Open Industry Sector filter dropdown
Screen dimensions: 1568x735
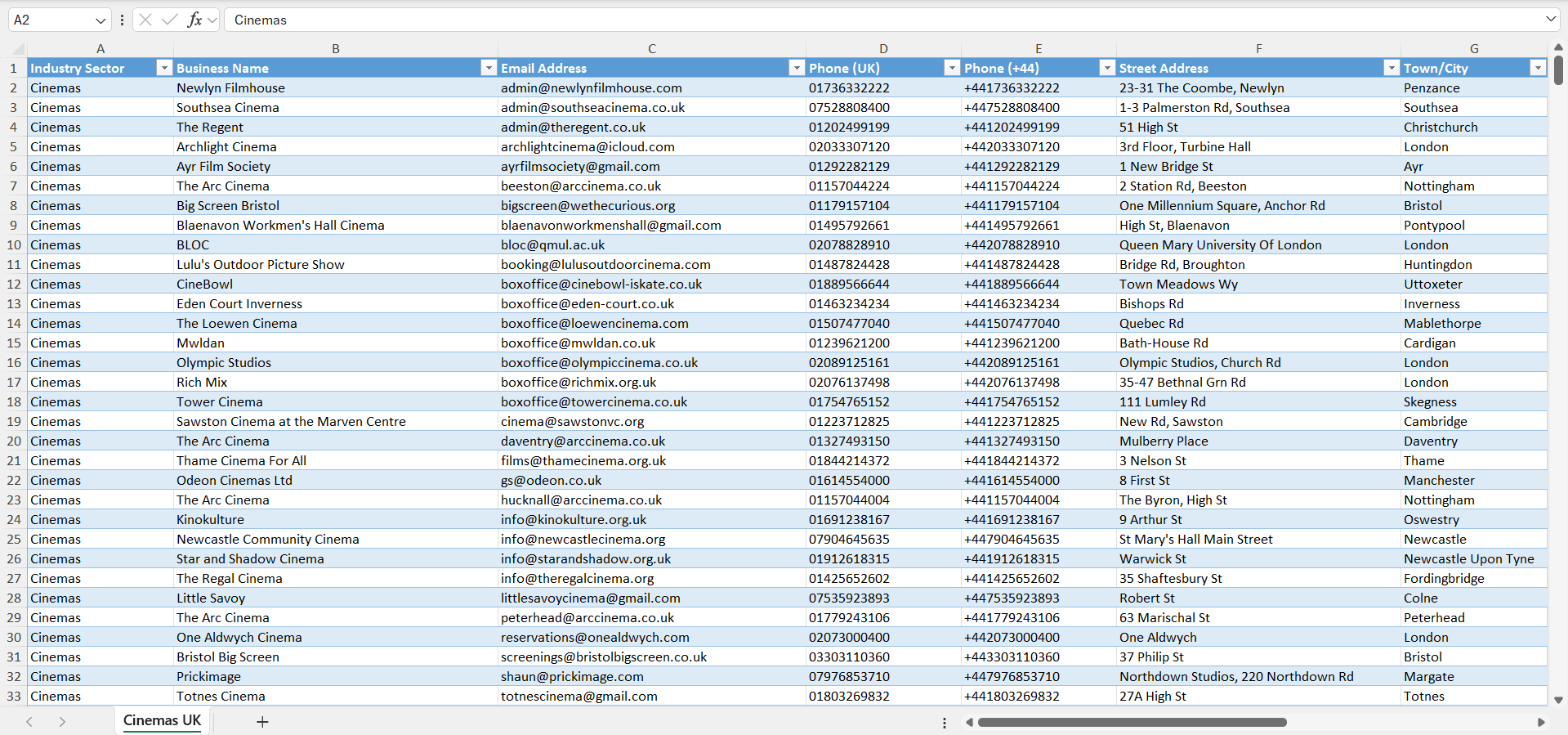click(x=164, y=68)
